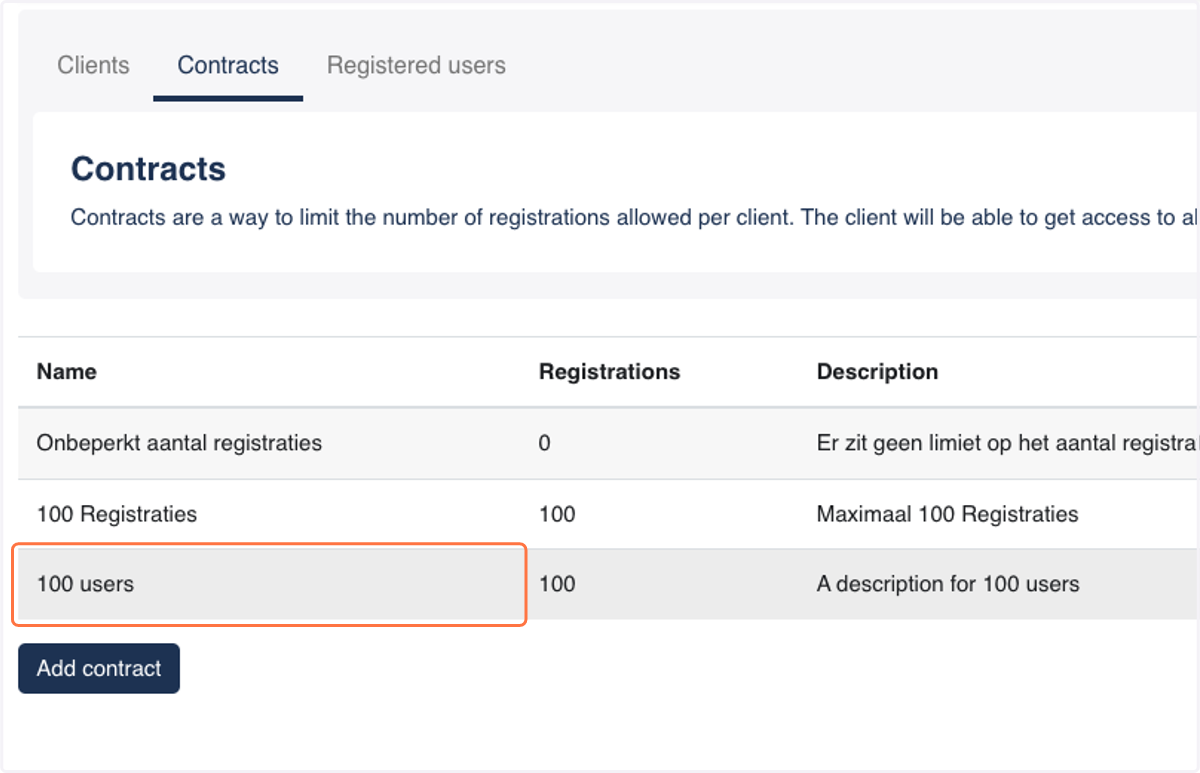The height and width of the screenshot is (773, 1200).
Task: Click the Registrations column header
Action: tap(609, 372)
